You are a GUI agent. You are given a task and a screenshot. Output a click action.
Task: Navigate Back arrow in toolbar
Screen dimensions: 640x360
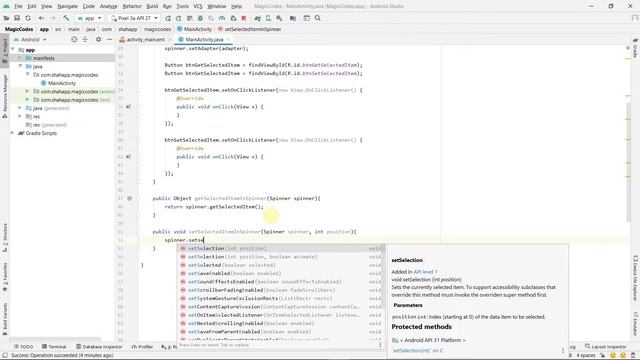point(41,18)
